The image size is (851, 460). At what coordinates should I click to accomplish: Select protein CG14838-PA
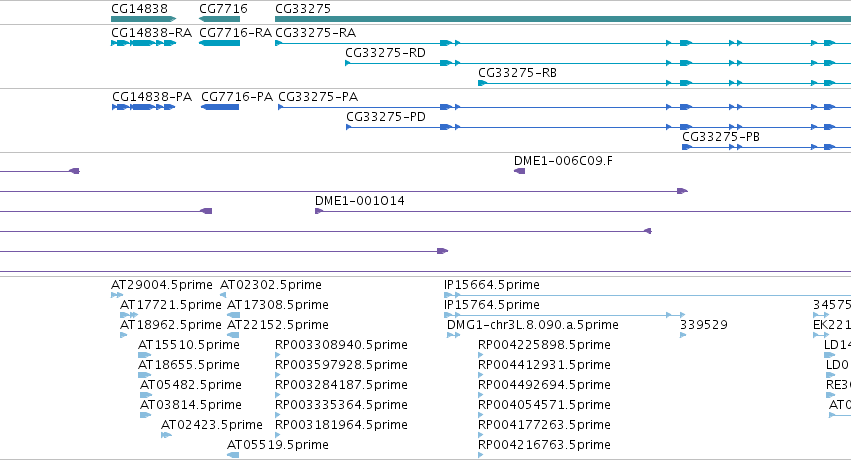pos(152,97)
